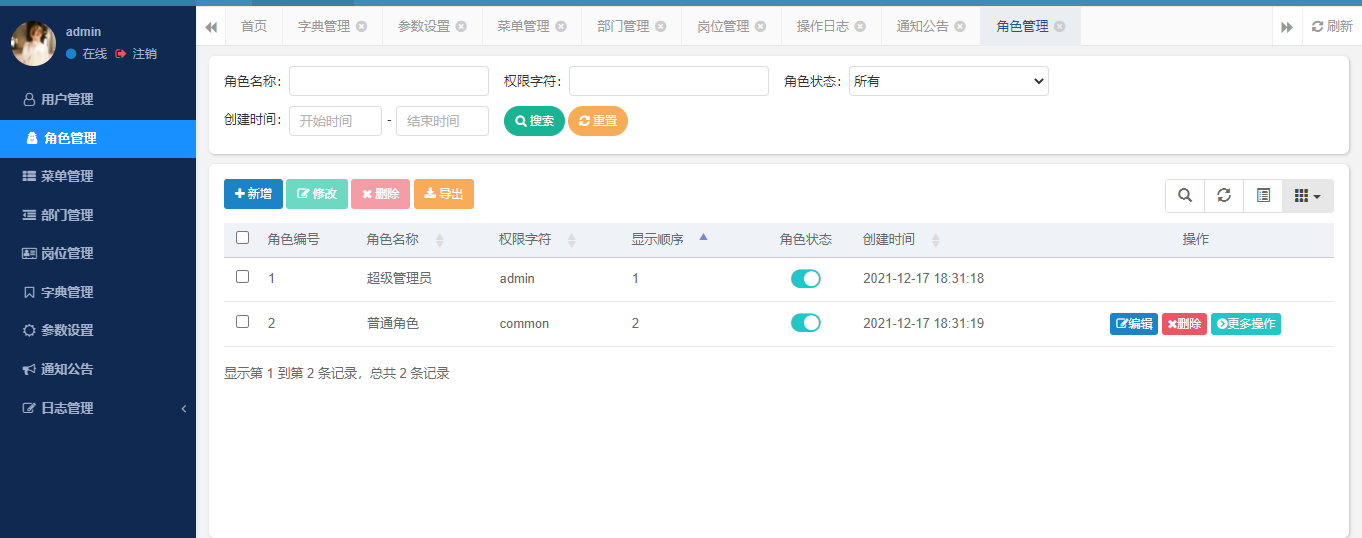Click the 开始时间 date field
This screenshot has height=538, width=1362.
click(x=335, y=121)
